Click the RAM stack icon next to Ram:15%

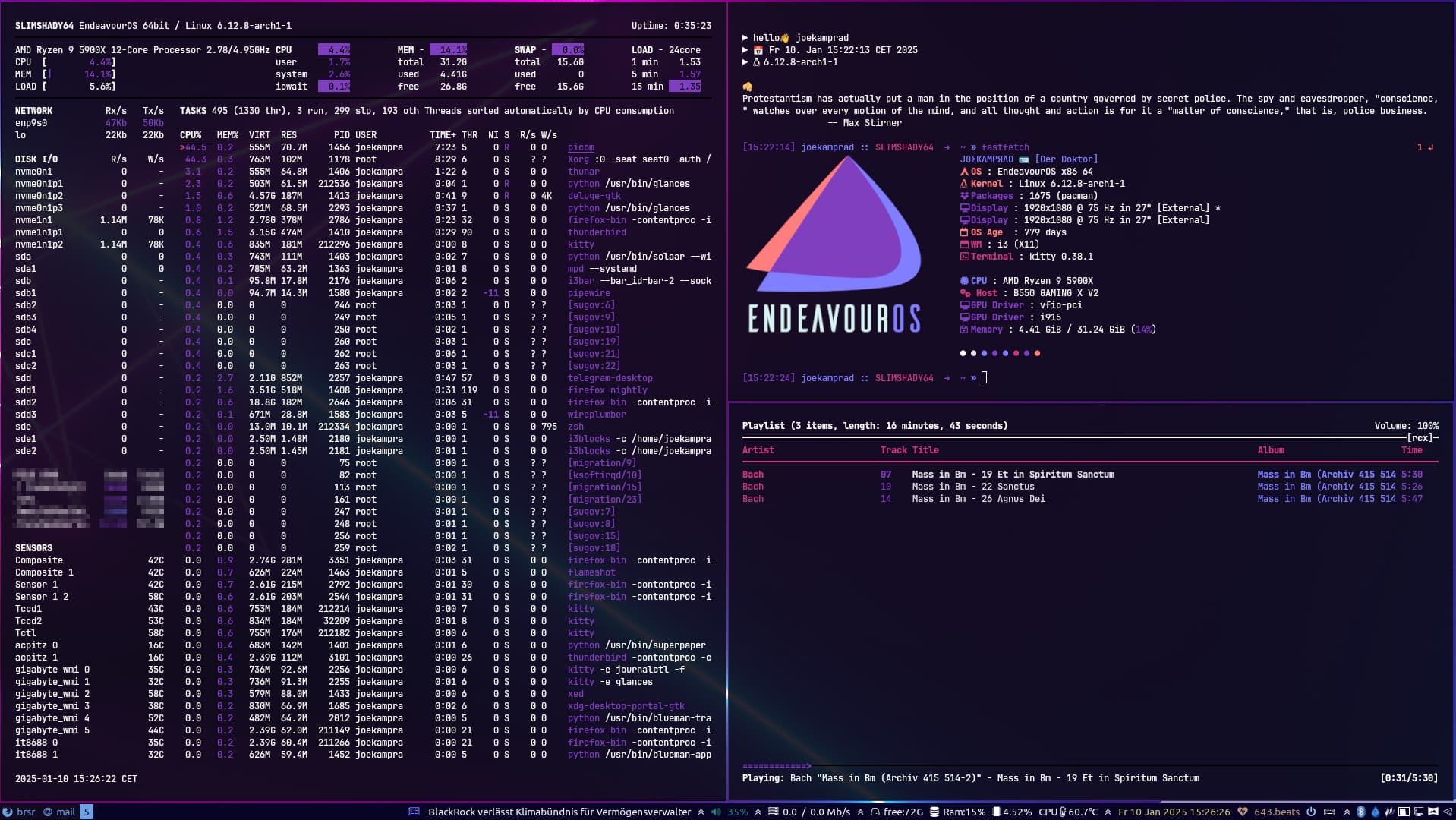click(934, 812)
